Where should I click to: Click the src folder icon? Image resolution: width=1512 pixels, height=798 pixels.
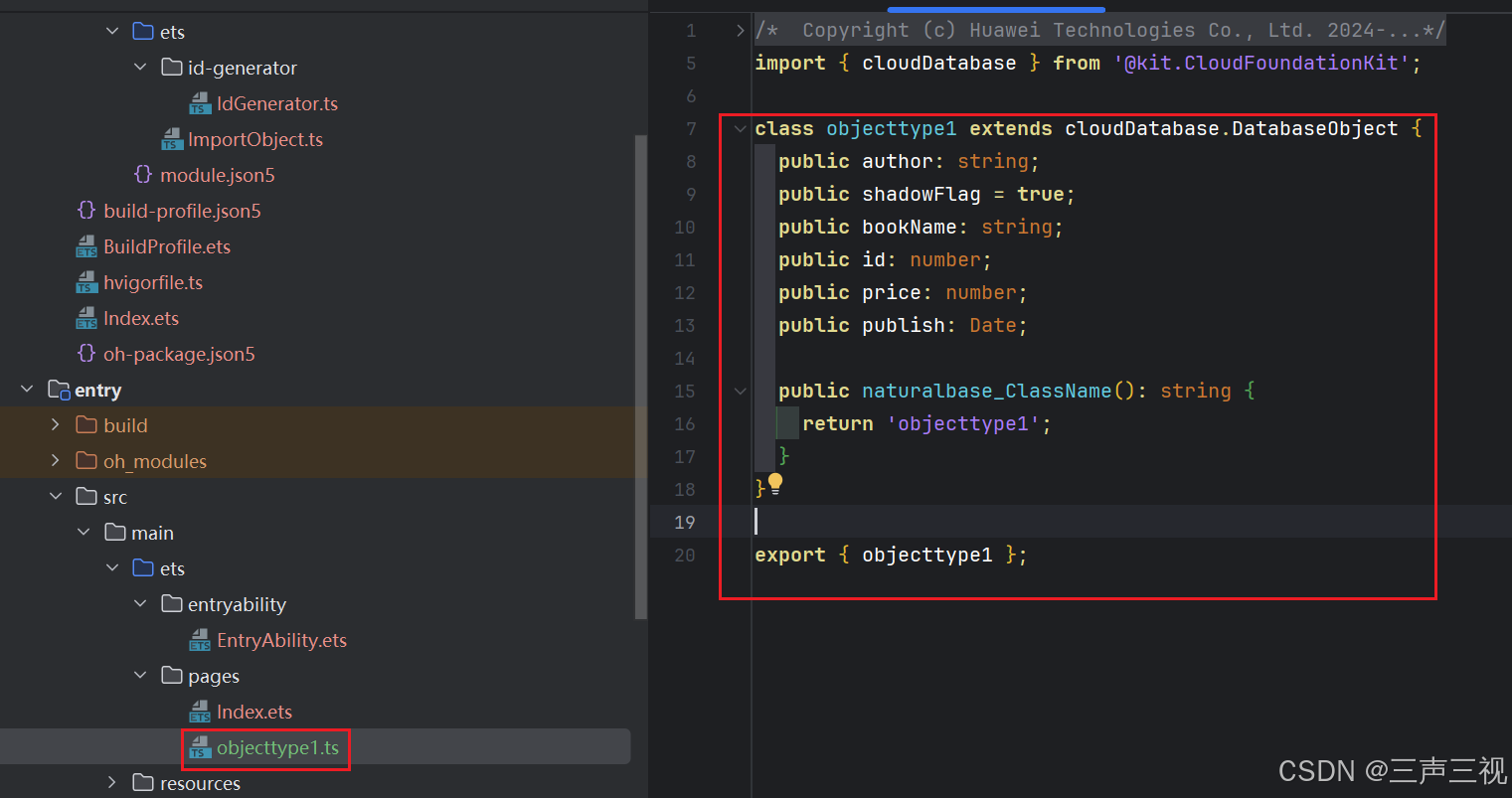[x=86, y=497]
